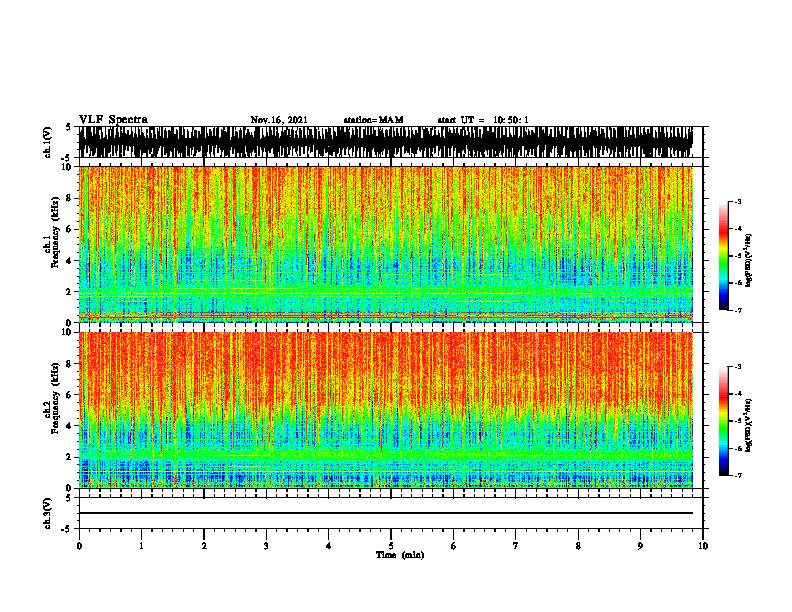Click time axis tick label '2'

pyautogui.click(x=204, y=546)
